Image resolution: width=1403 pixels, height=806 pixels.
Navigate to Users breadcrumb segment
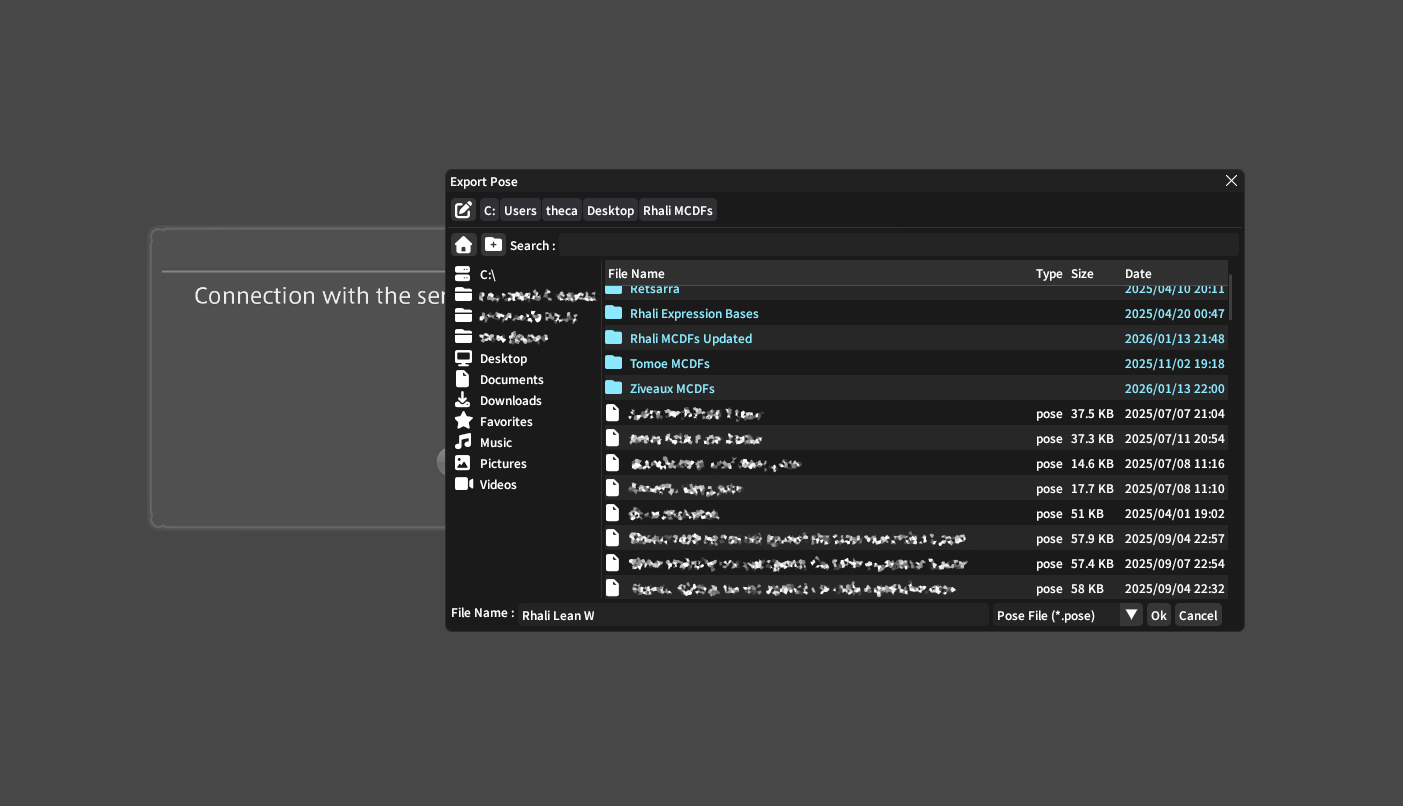520,211
